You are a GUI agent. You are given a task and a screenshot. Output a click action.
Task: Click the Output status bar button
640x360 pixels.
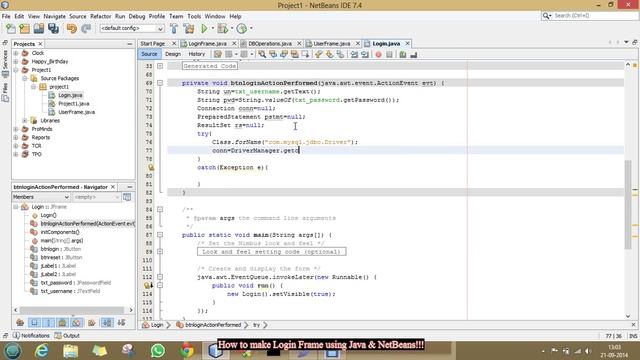pyautogui.click(x=67, y=336)
